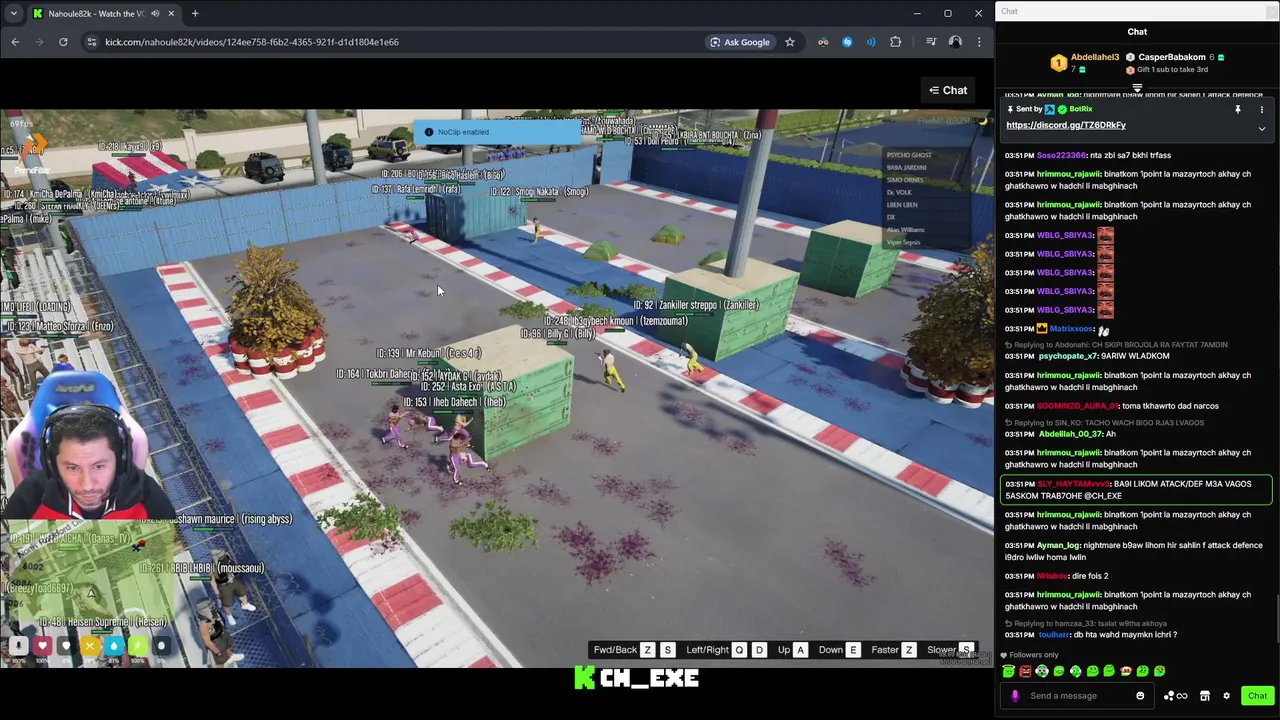Viewport: 1280px width, 720px height.
Task: Reload the Kick page
Action: (63, 42)
